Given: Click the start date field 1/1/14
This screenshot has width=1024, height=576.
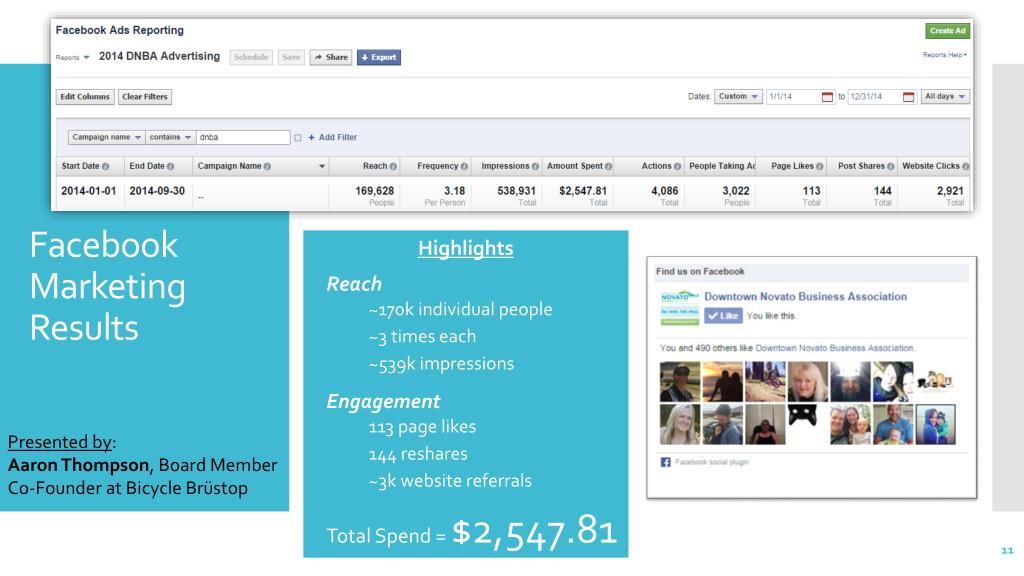Looking at the screenshot, I should click(792, 97).
